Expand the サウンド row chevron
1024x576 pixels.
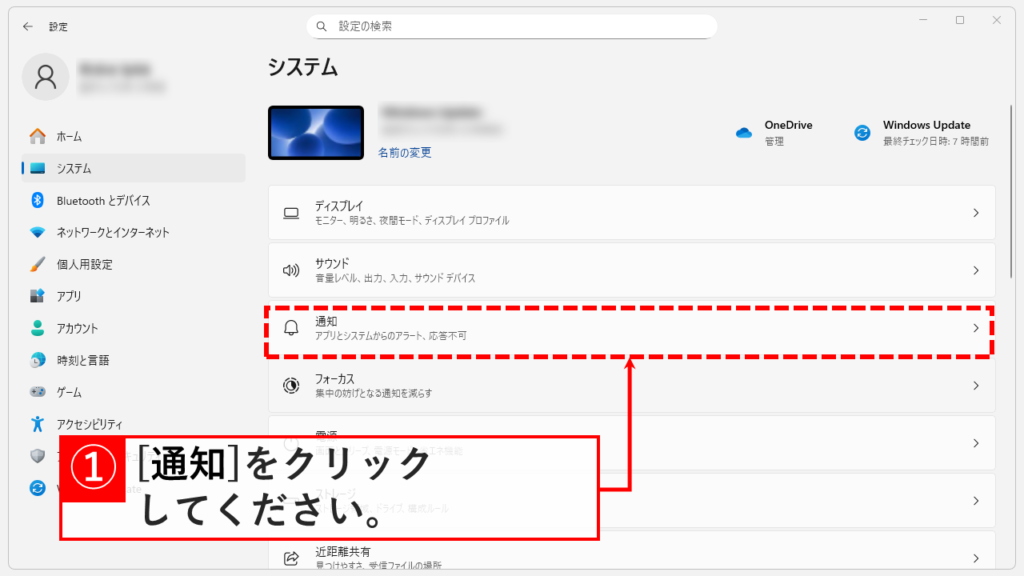tap(977, 270)
